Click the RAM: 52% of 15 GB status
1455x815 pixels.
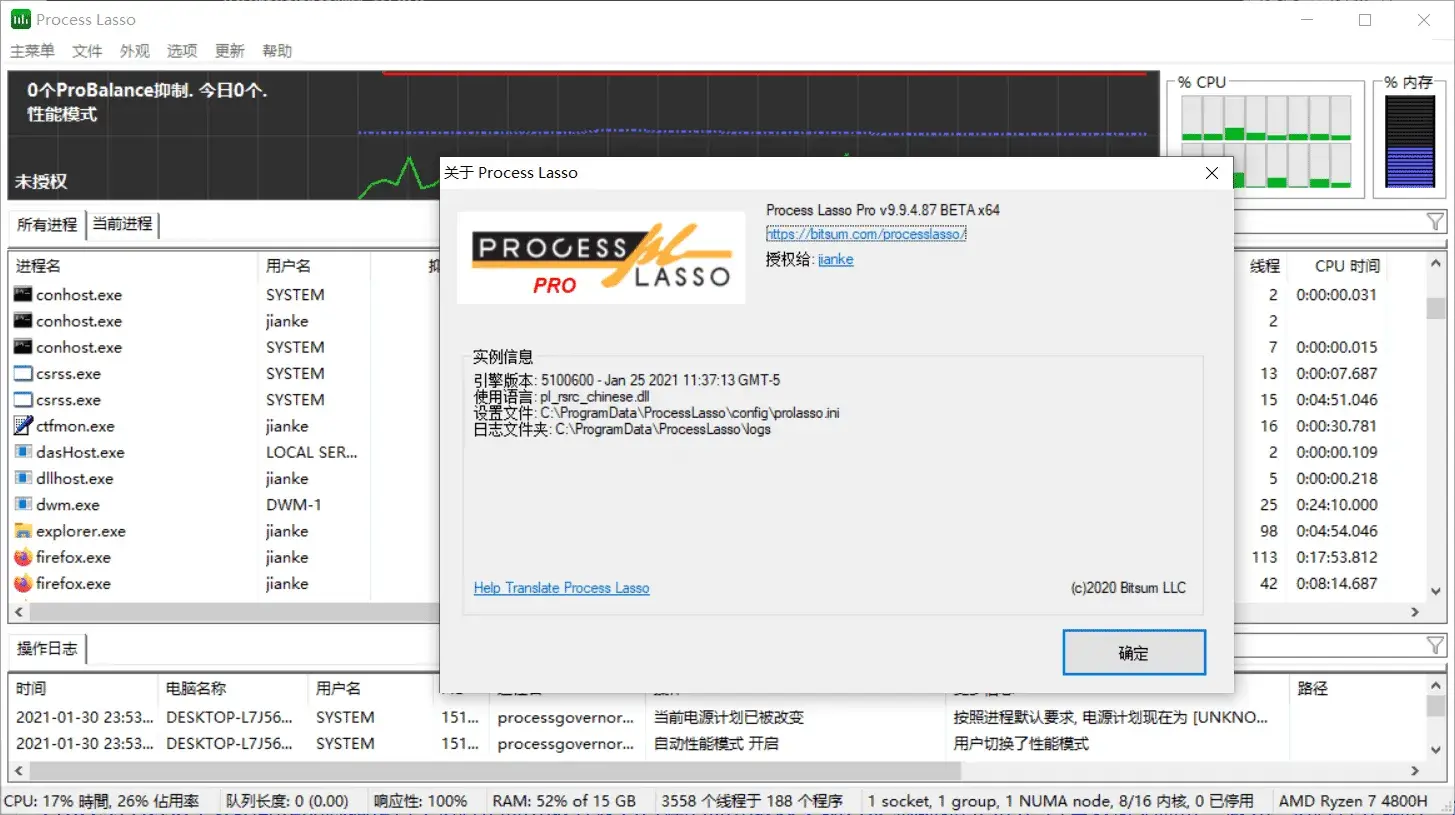564,801
